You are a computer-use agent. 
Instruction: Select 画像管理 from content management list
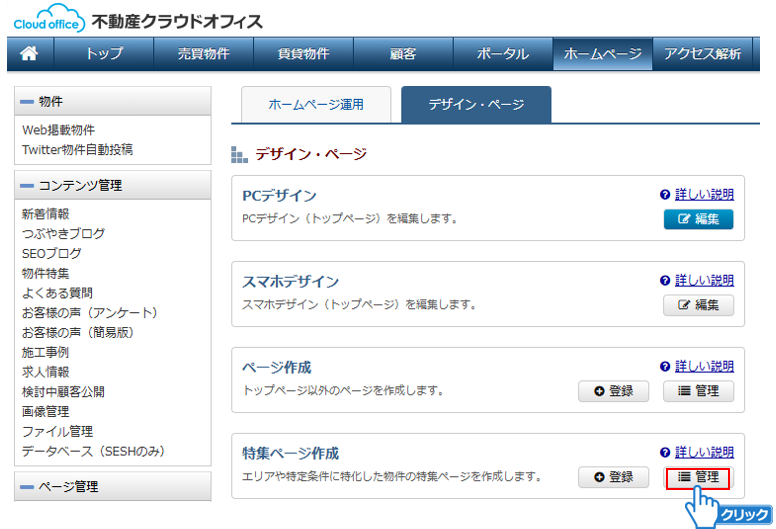pyautogui.click(x=48, y=411)
